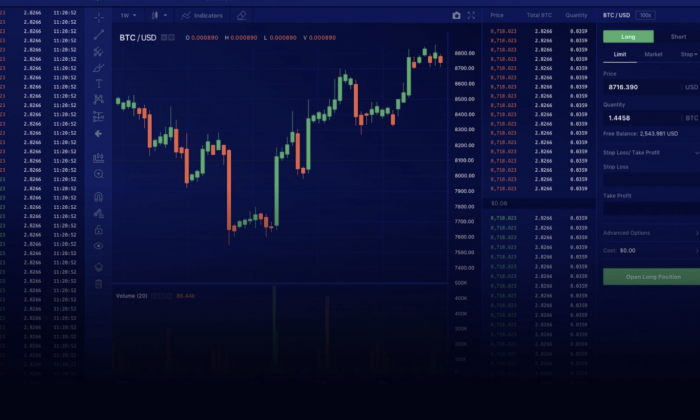
Task: Click Open Long Position button
Action: [652, 277]
